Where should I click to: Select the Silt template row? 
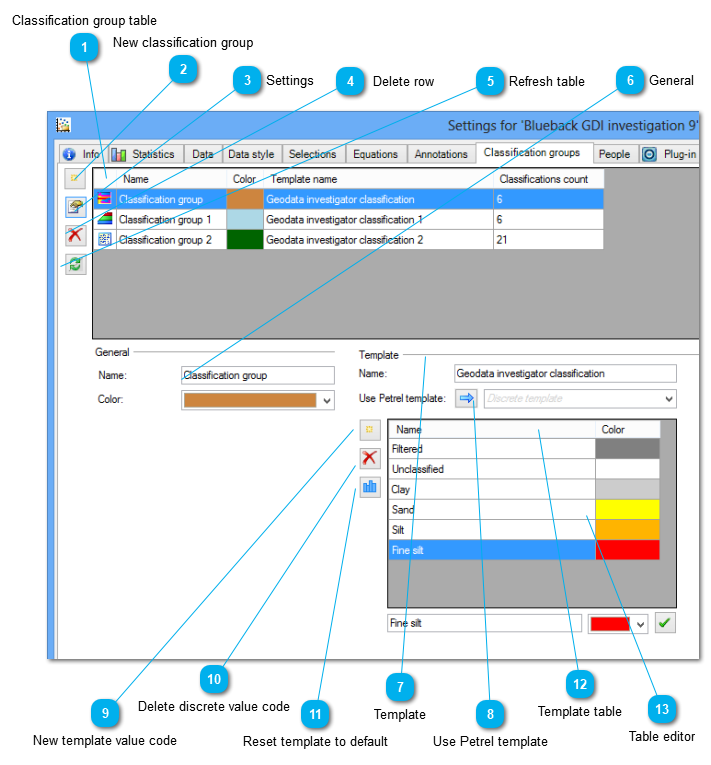492,529
